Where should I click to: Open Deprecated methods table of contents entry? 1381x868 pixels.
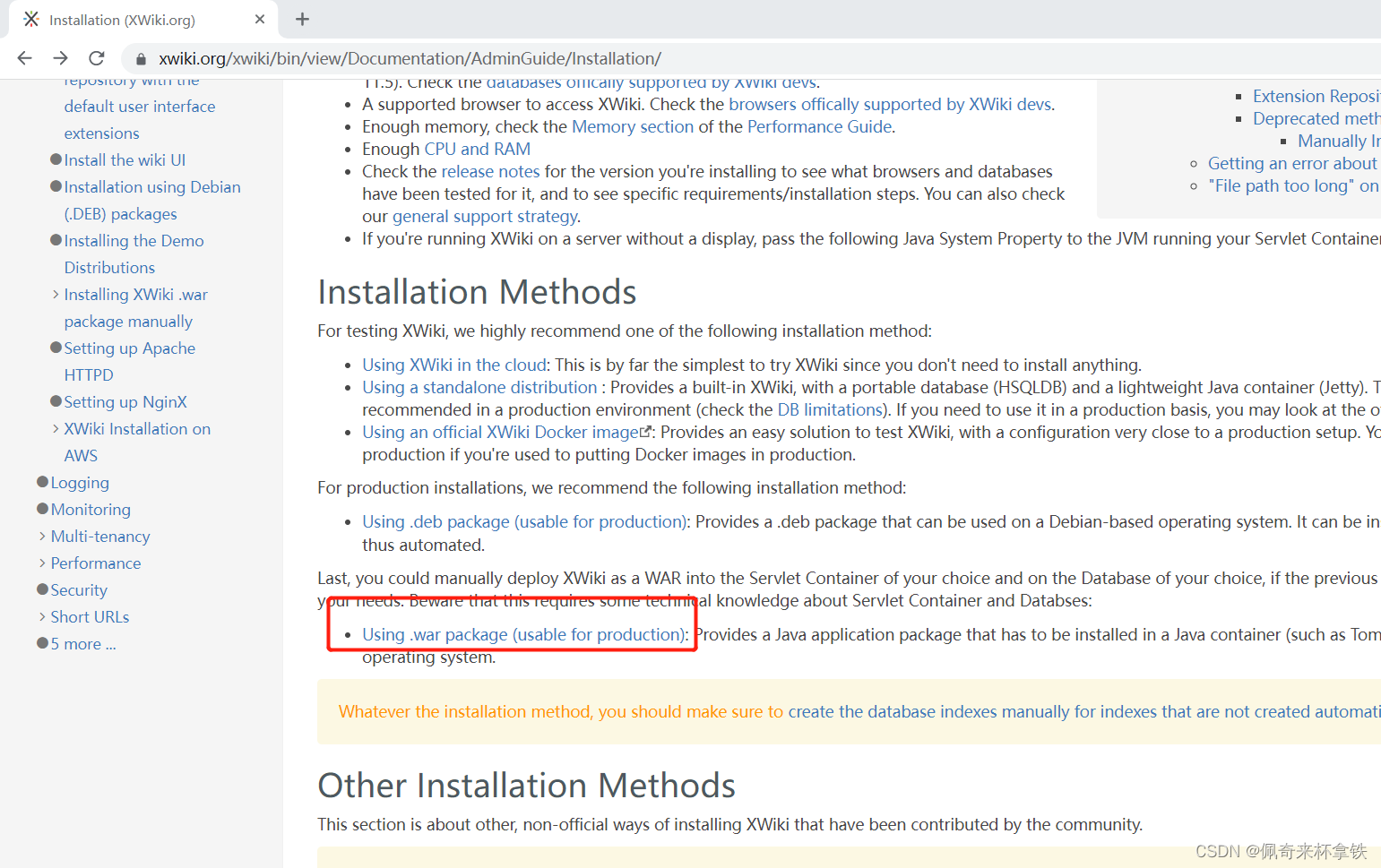click(x=1316, y=118)
